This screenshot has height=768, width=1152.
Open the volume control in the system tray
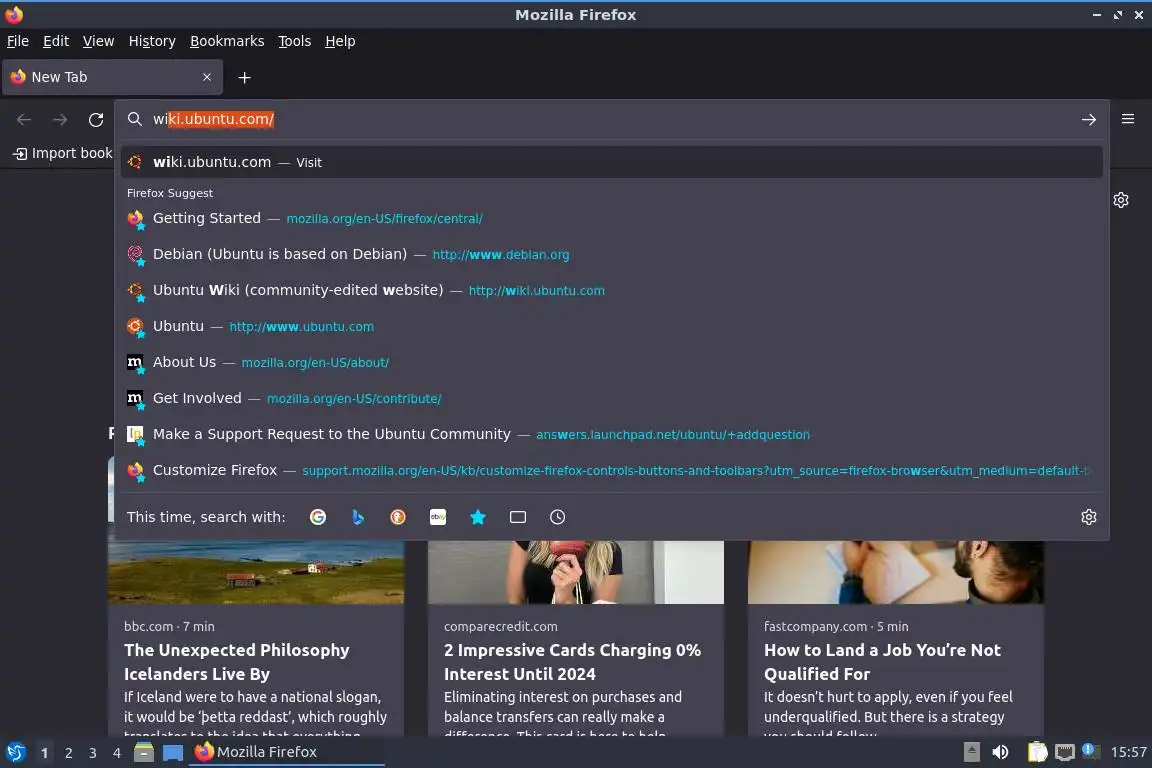(x=1000, y=752)
